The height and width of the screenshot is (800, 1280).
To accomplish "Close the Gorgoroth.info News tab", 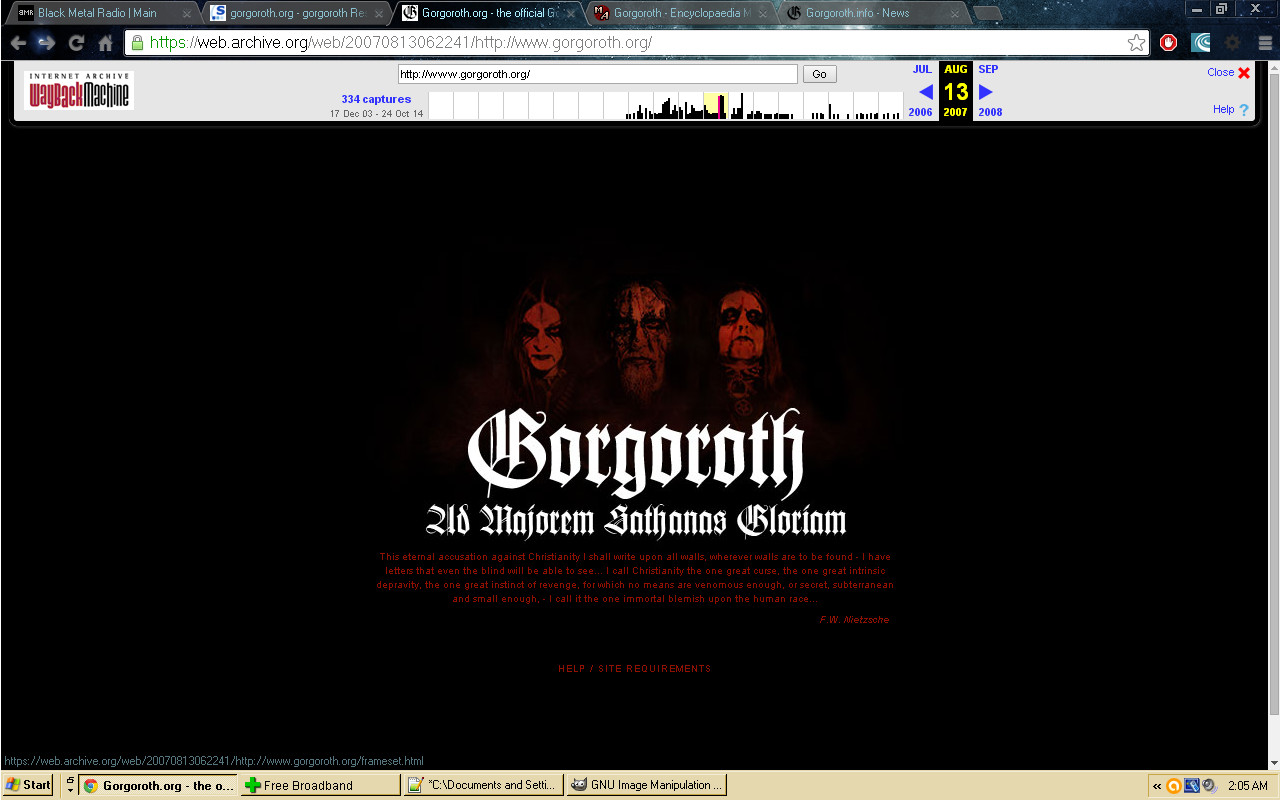I will tap(954, 14).
